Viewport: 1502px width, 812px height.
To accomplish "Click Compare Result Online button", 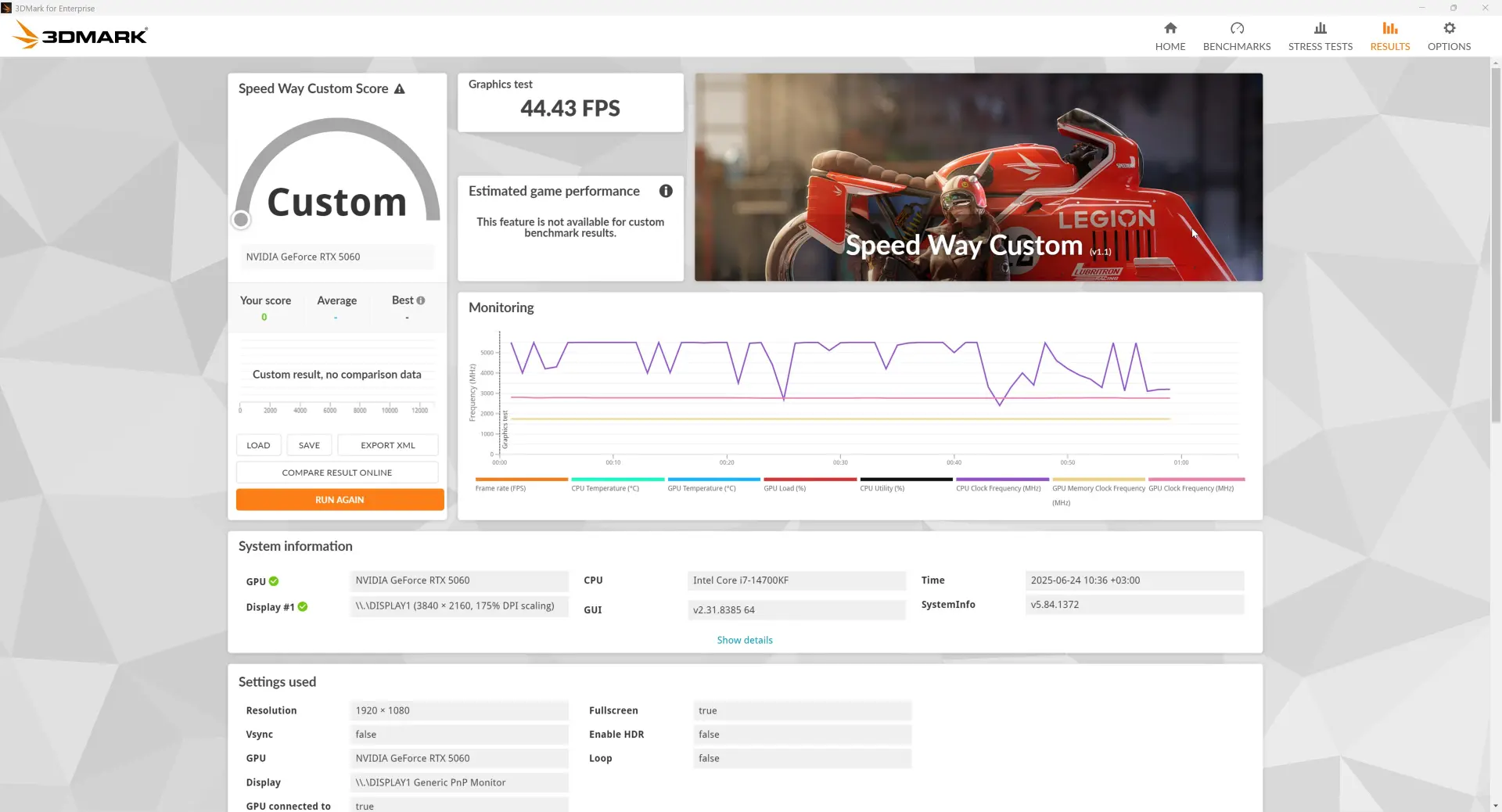I will [x=337, y=472].
